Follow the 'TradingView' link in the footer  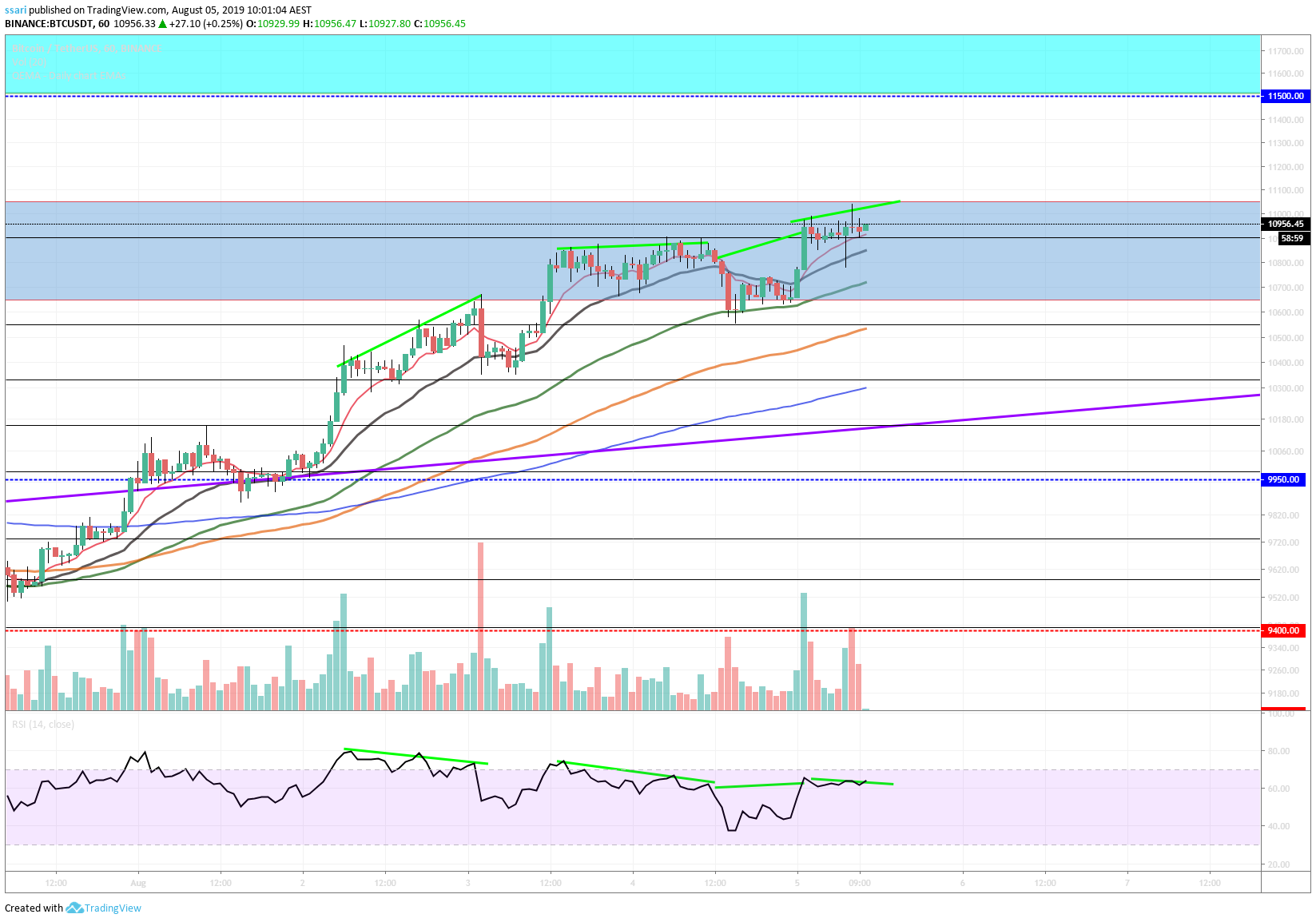pos(113,908)
